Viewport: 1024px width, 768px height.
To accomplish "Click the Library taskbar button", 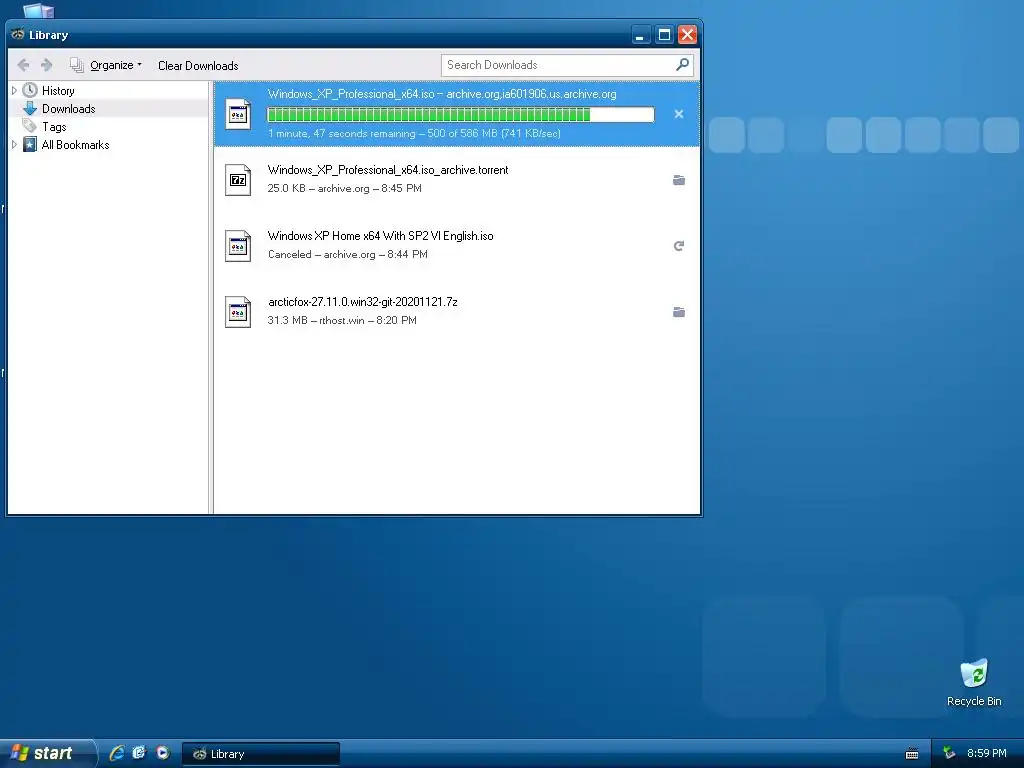I will [261, 754].
